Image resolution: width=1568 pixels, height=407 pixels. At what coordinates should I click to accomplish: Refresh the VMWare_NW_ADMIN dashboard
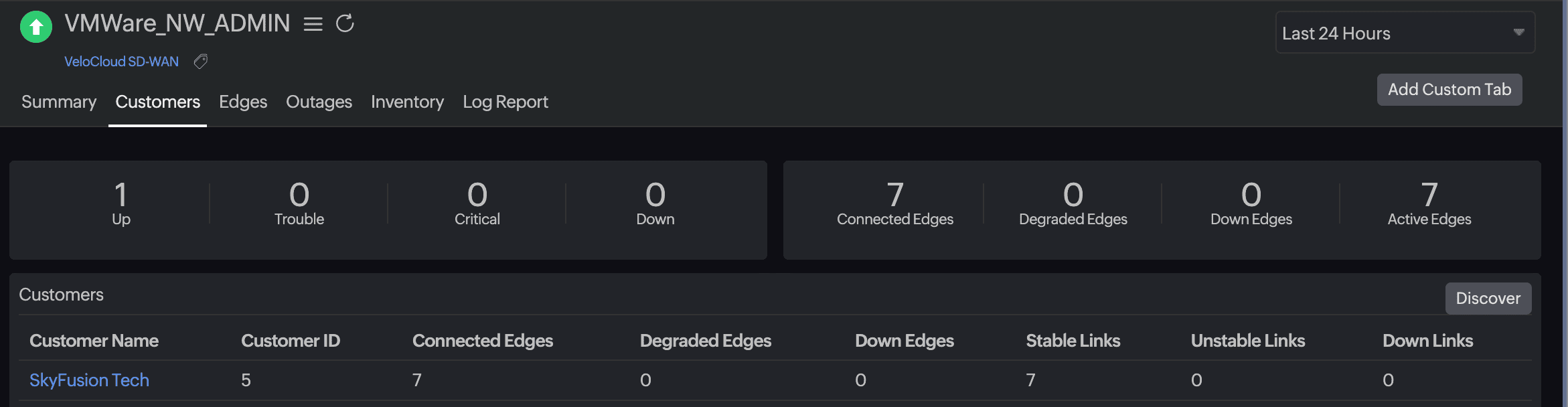pyautogui.click(x=345, y=24)
